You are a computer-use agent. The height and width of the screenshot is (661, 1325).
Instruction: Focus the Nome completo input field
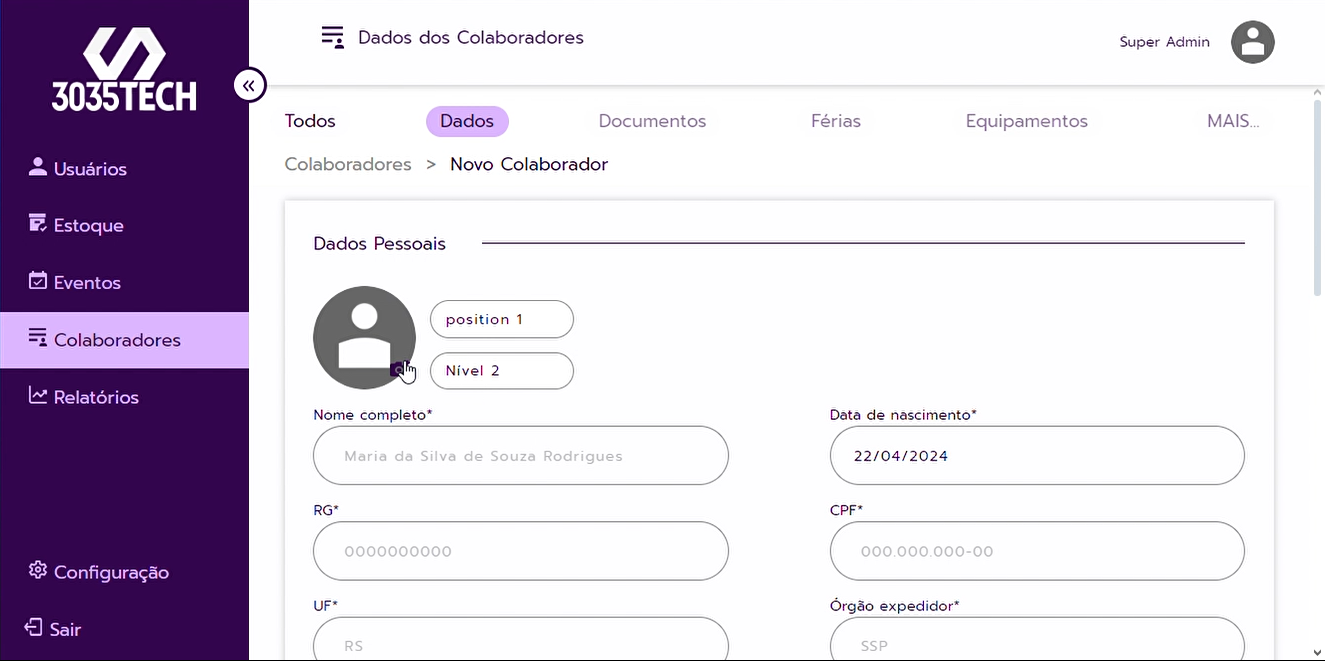[521, 456]
